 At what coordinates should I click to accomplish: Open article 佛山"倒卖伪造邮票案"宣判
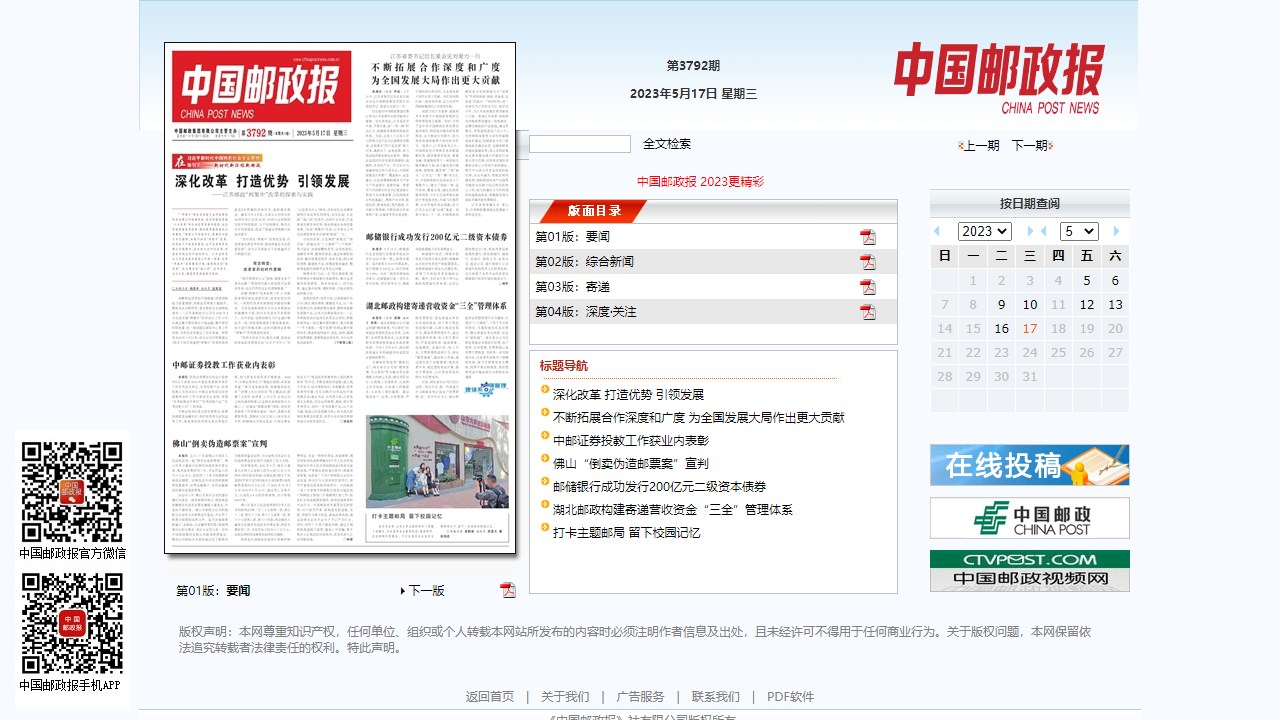[630, 463]
